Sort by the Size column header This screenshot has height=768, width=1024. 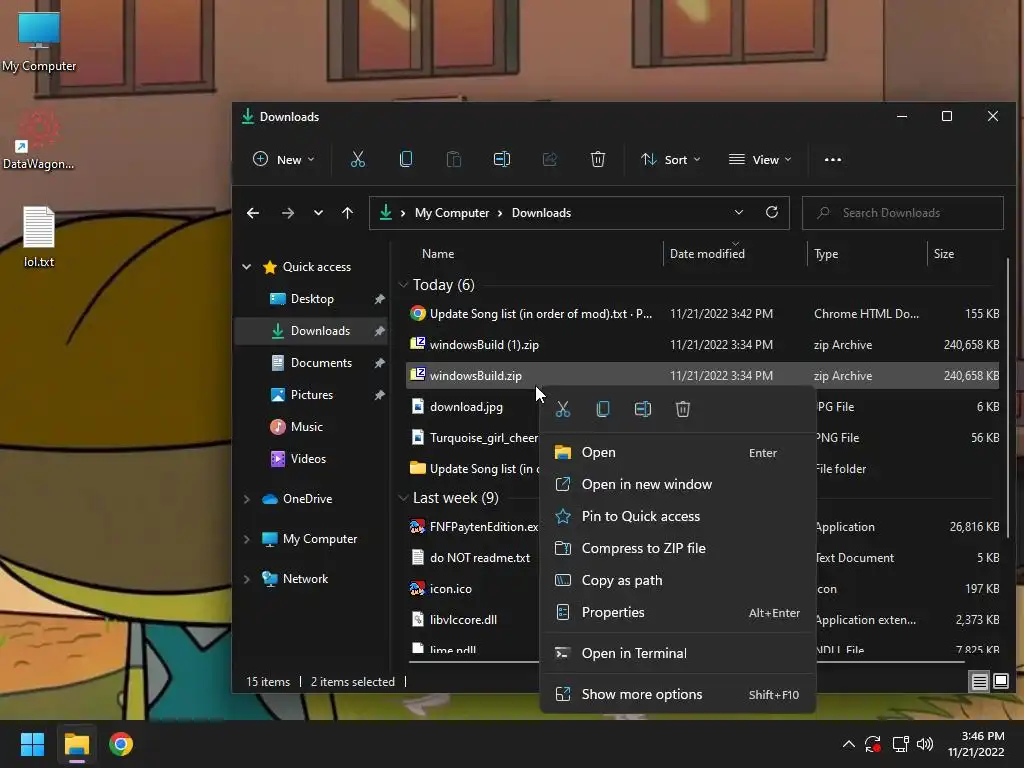point(944,254)
